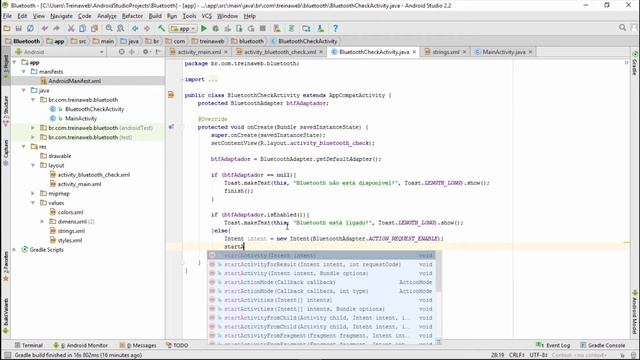Collapse the manifests folder node
Screen dimensions: 640x360
coord(24,72)
